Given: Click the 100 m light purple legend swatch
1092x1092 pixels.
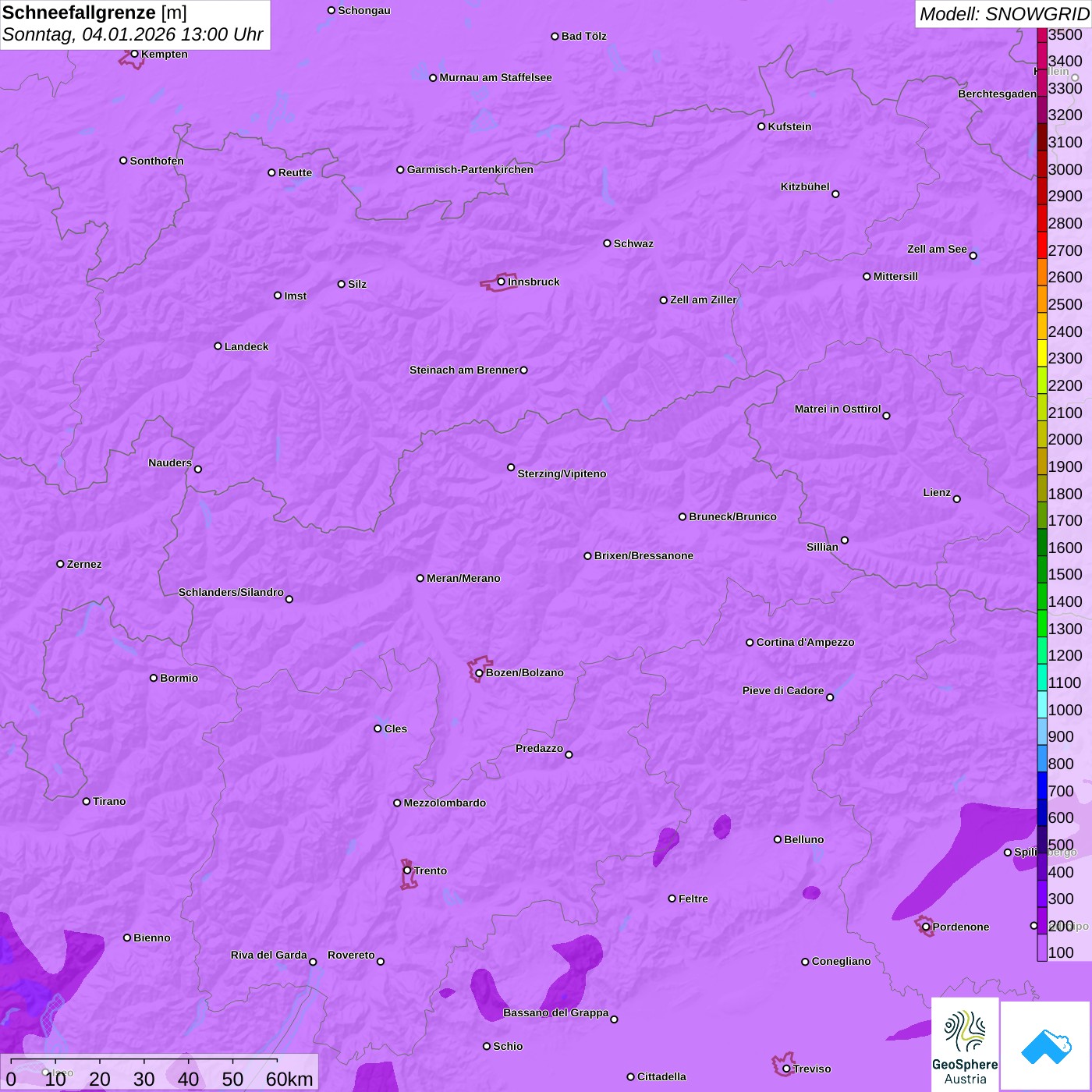Looking at the screenshot, I should pyautogui.click(x=1041, y=948).
